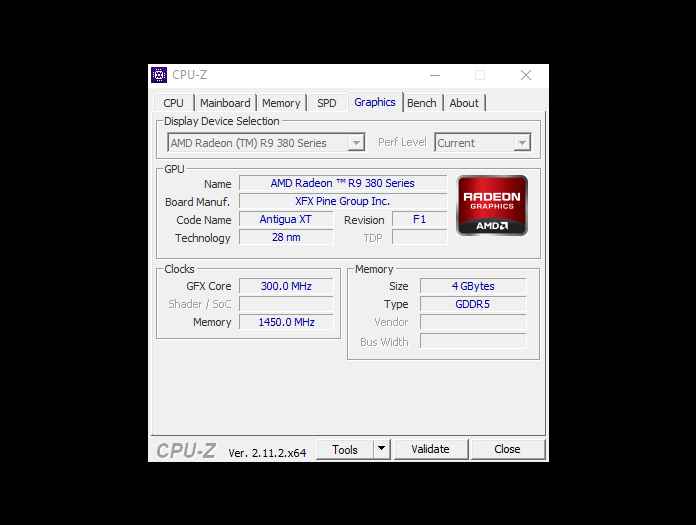Click the Validate button
Screen dimensions: 696x525
(431, 449)
